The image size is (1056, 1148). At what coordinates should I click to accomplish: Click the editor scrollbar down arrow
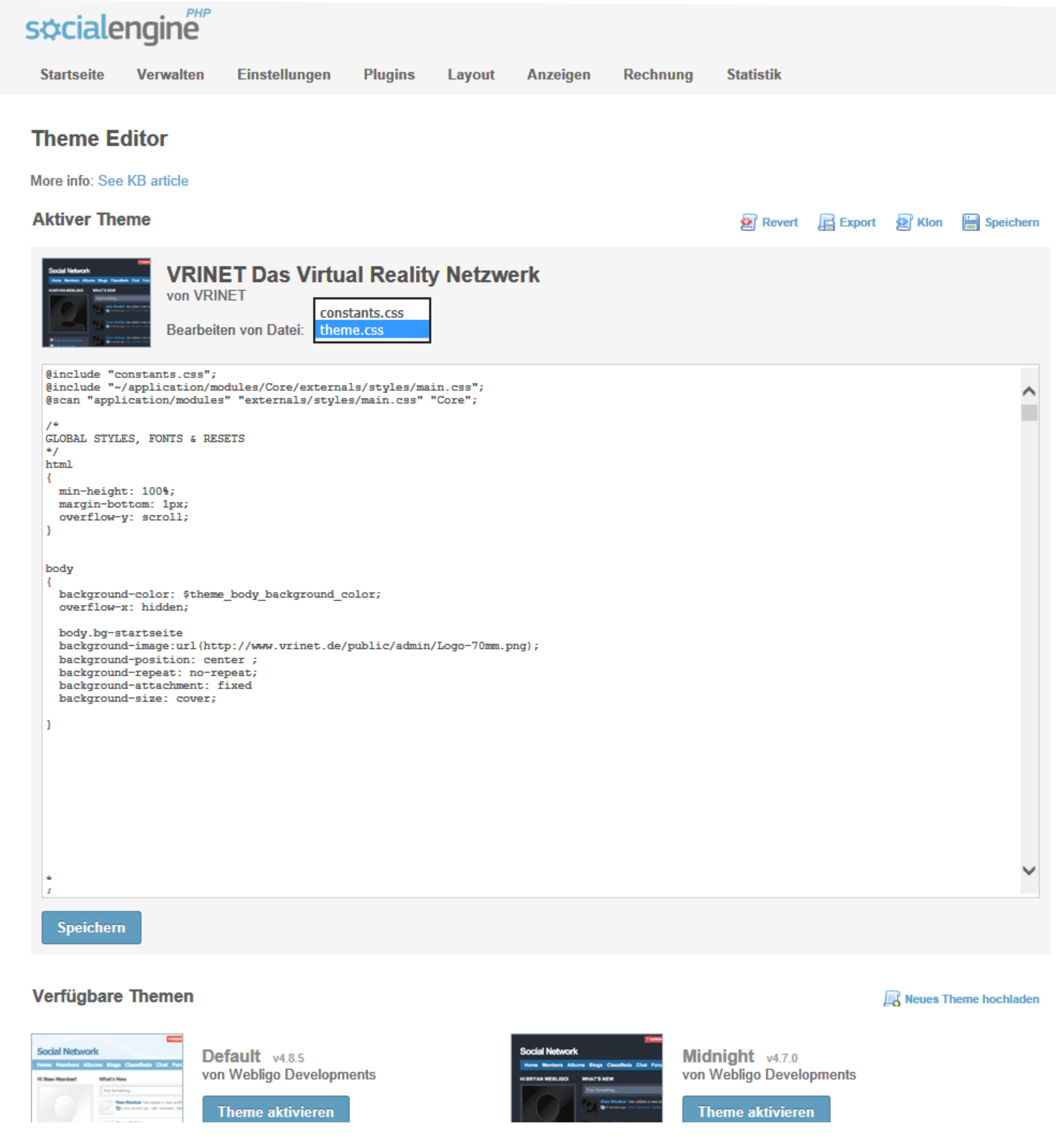coord(1029,870)
